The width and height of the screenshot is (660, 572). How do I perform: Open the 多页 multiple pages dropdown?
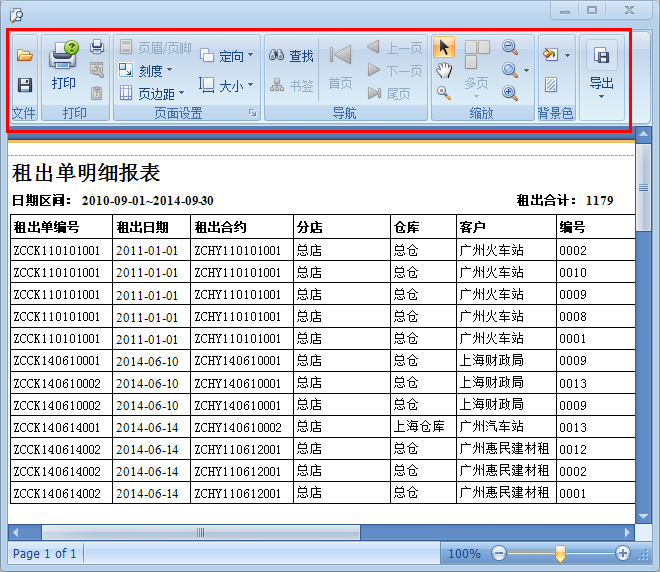click(476, 70)
